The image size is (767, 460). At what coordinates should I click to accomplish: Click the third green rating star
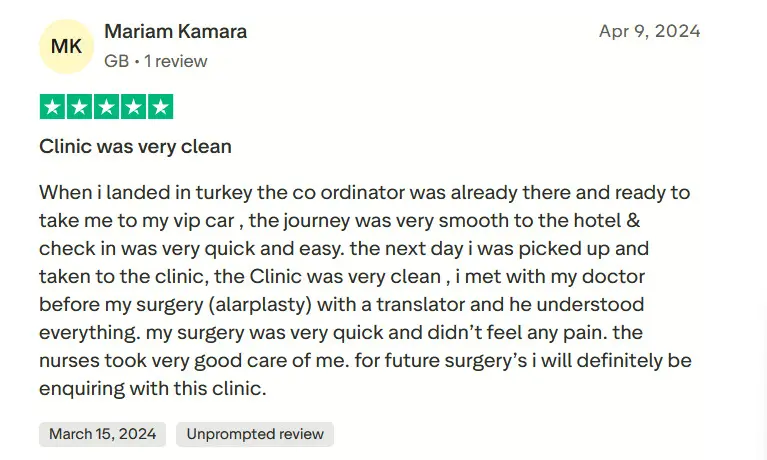(106, 107)
